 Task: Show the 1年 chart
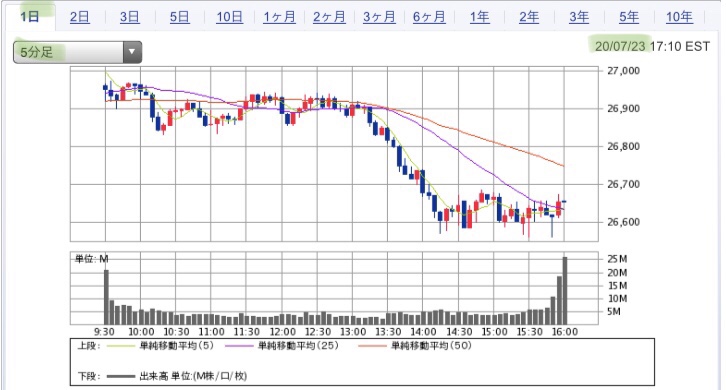click(479, 17)
